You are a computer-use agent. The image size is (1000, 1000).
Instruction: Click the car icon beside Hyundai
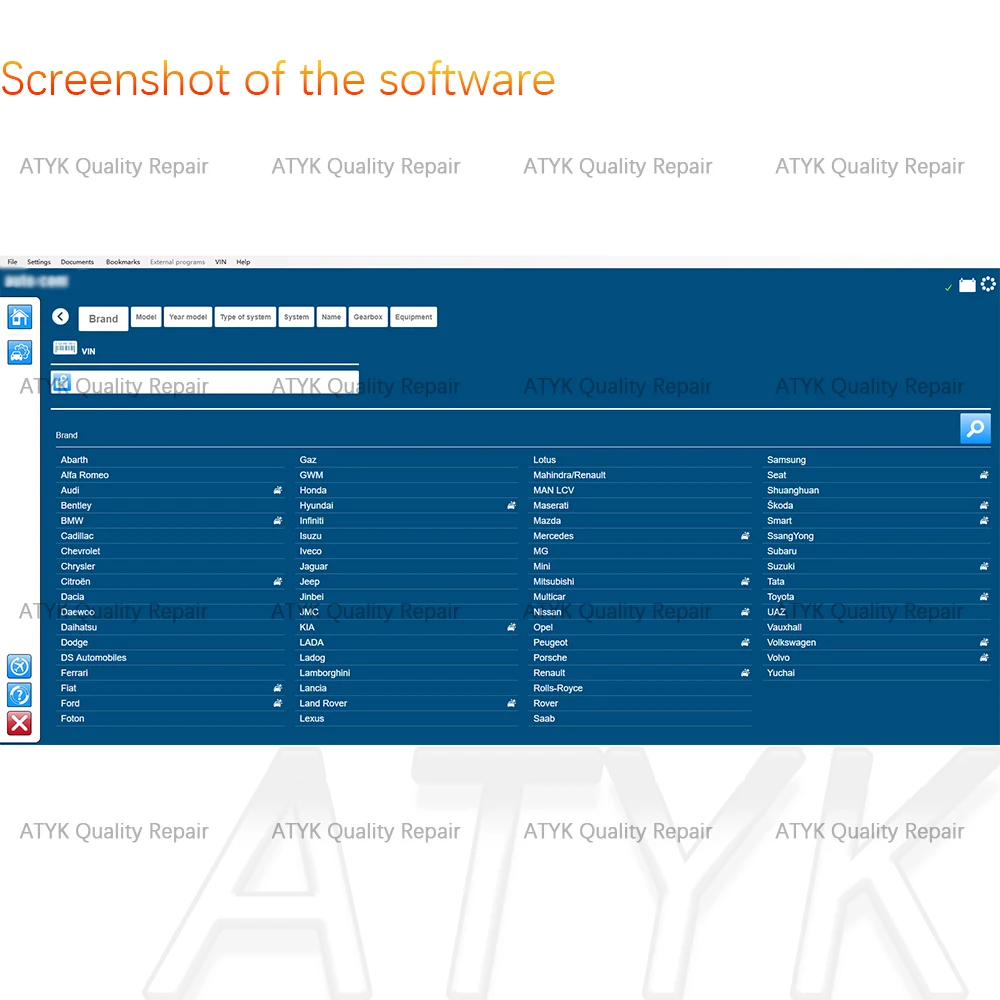pos(511,506)
